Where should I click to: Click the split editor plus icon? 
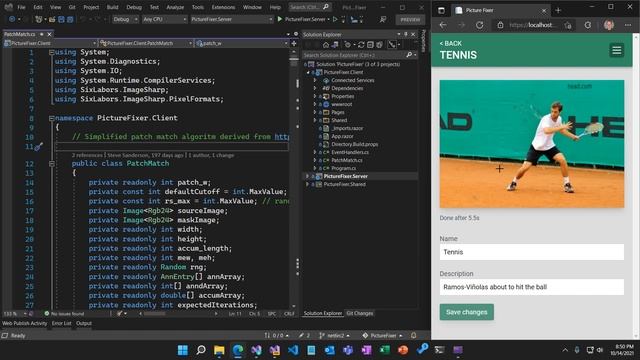294,43
